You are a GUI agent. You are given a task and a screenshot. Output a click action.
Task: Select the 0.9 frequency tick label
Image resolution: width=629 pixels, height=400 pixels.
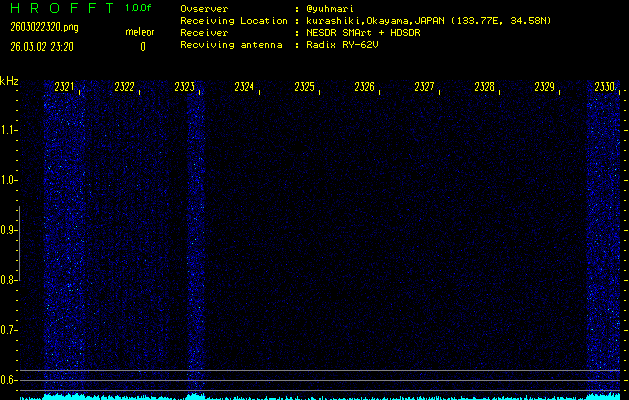pyautogui.click(x=10, y=230)
